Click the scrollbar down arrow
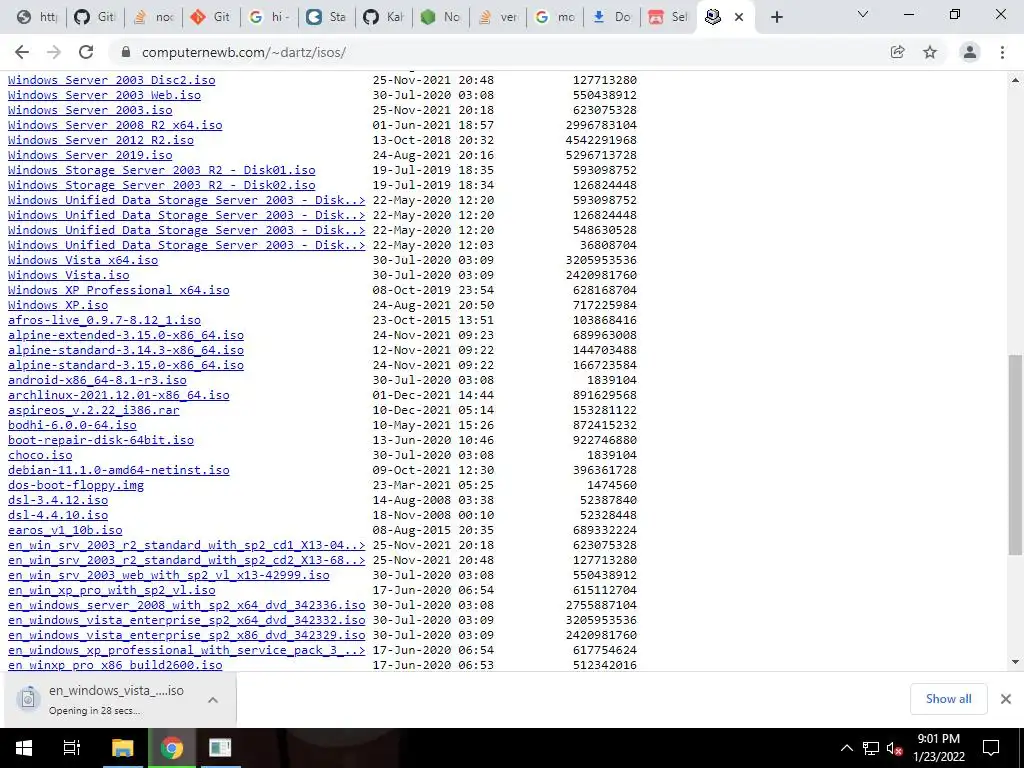Screen dimensions: 1024x768 pyautogui.click(x=1015, y=662)
